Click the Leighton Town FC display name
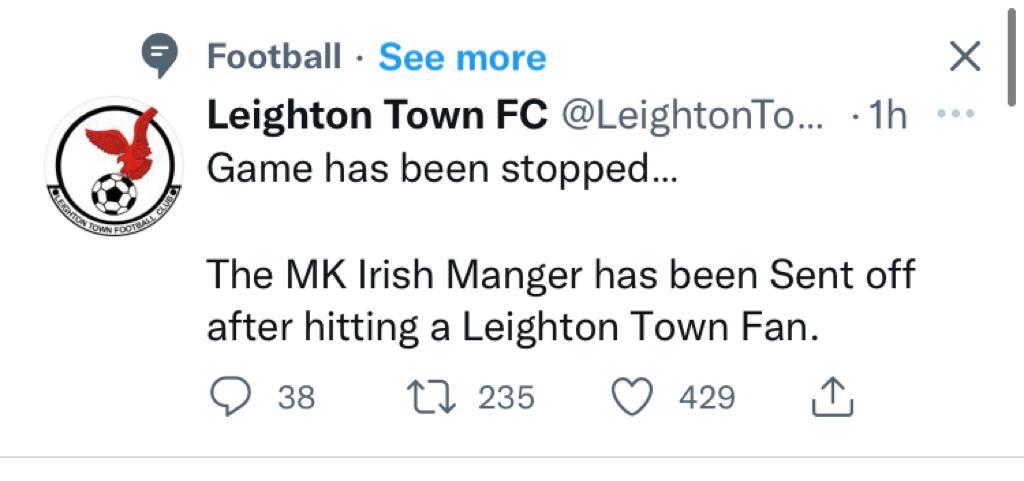 click(x=377, y=117)
